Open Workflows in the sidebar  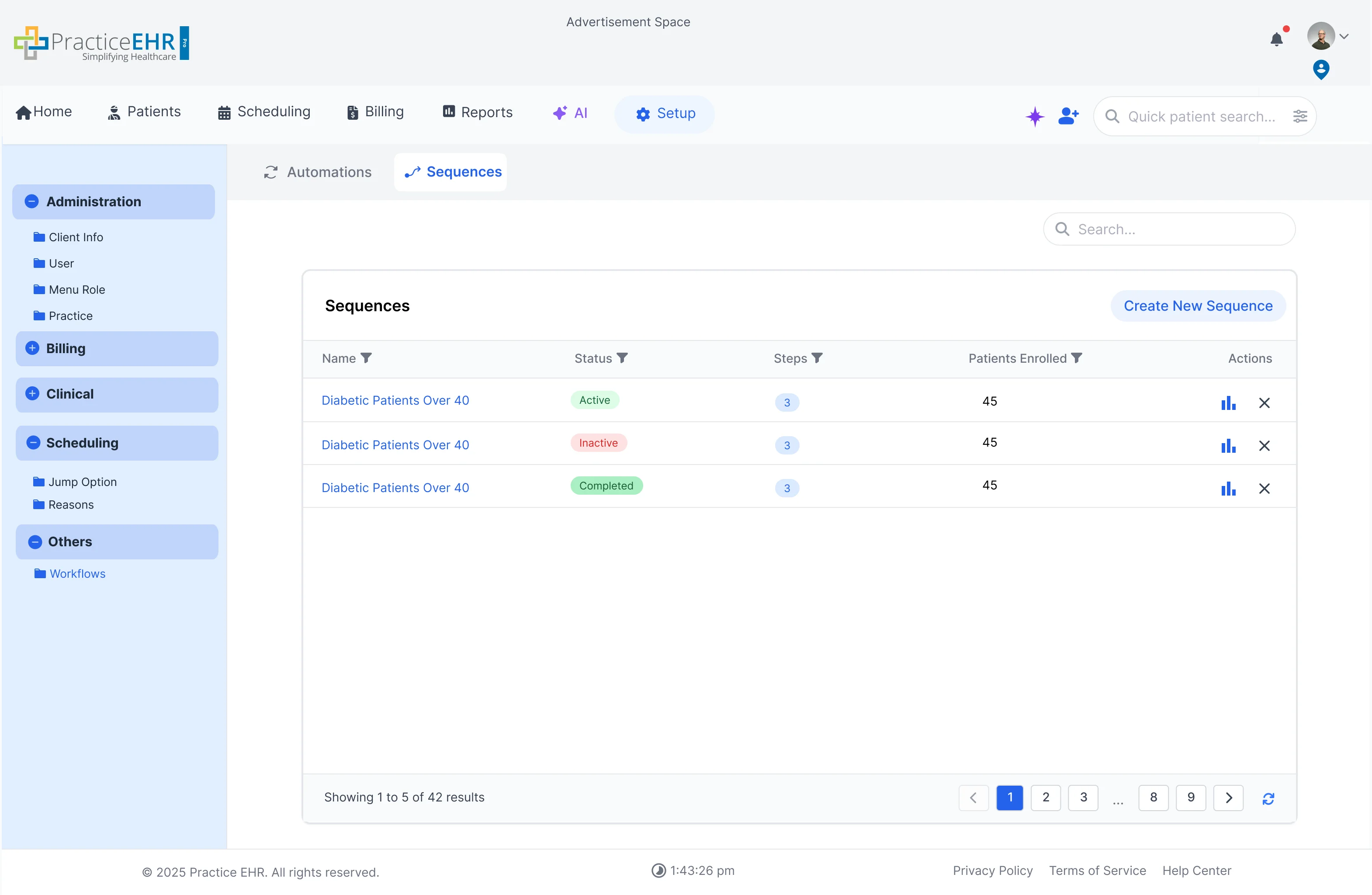(x=77, y=574)
